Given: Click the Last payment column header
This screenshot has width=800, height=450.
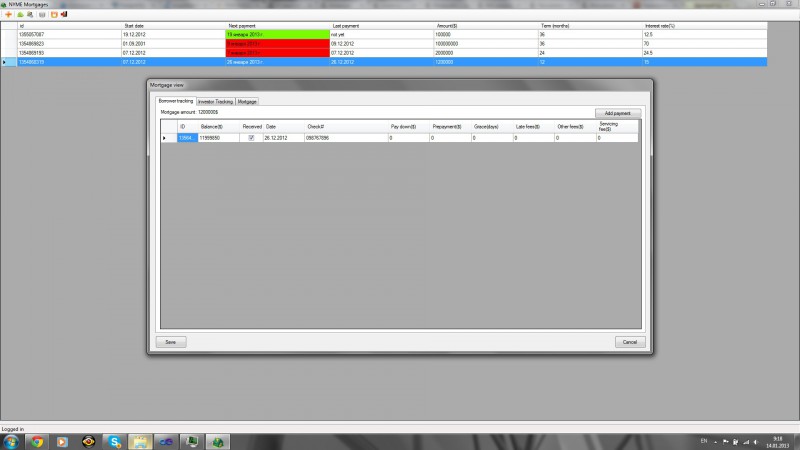Looking at the screenshot, I should (382, 26).
